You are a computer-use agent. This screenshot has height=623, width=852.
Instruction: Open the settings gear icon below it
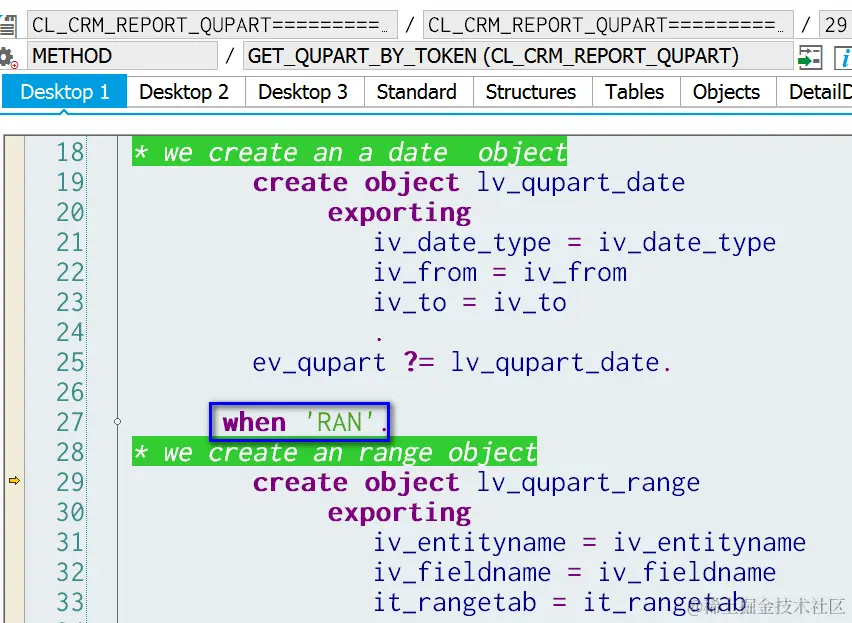11,57
